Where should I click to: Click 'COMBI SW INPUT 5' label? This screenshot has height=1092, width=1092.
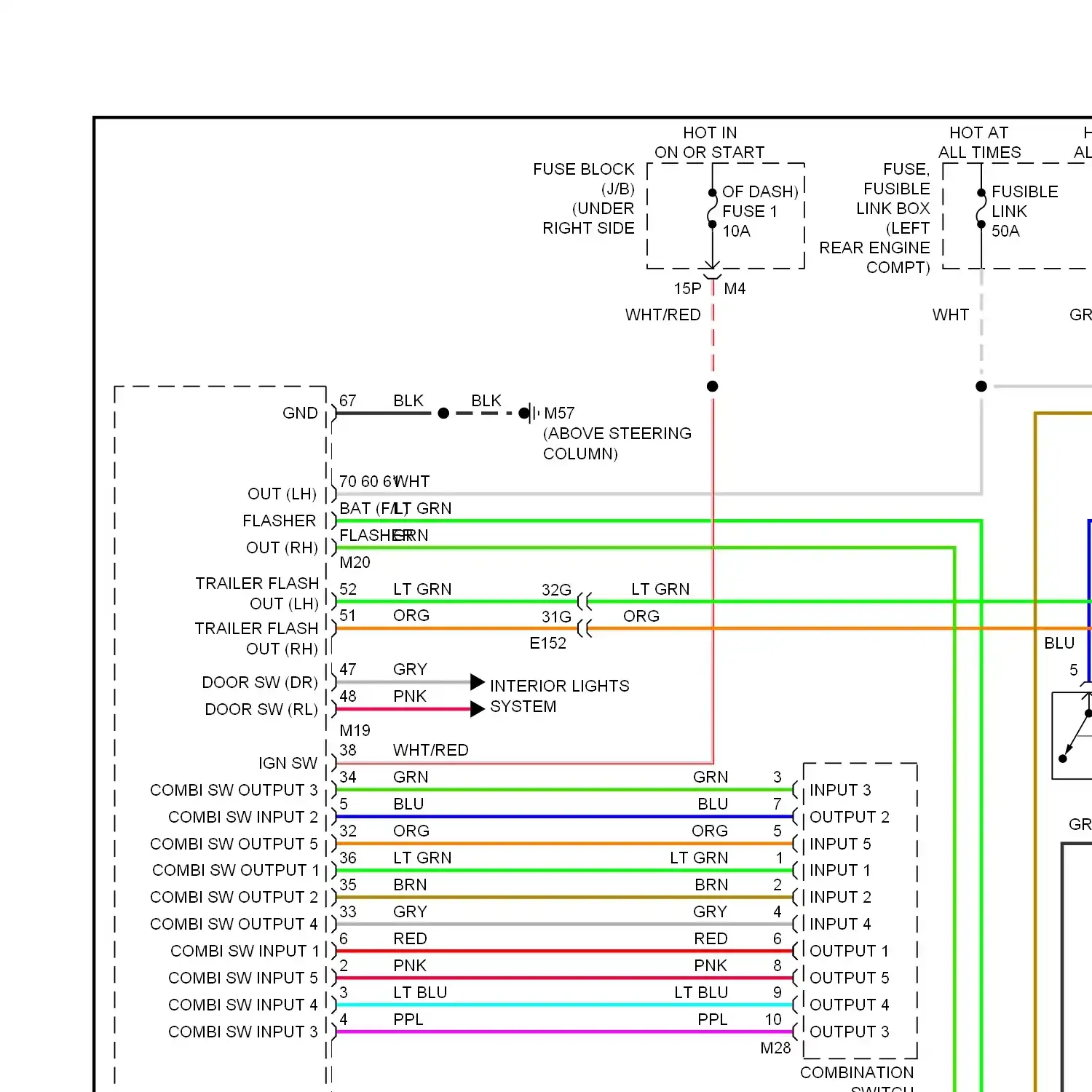(243, 978)
